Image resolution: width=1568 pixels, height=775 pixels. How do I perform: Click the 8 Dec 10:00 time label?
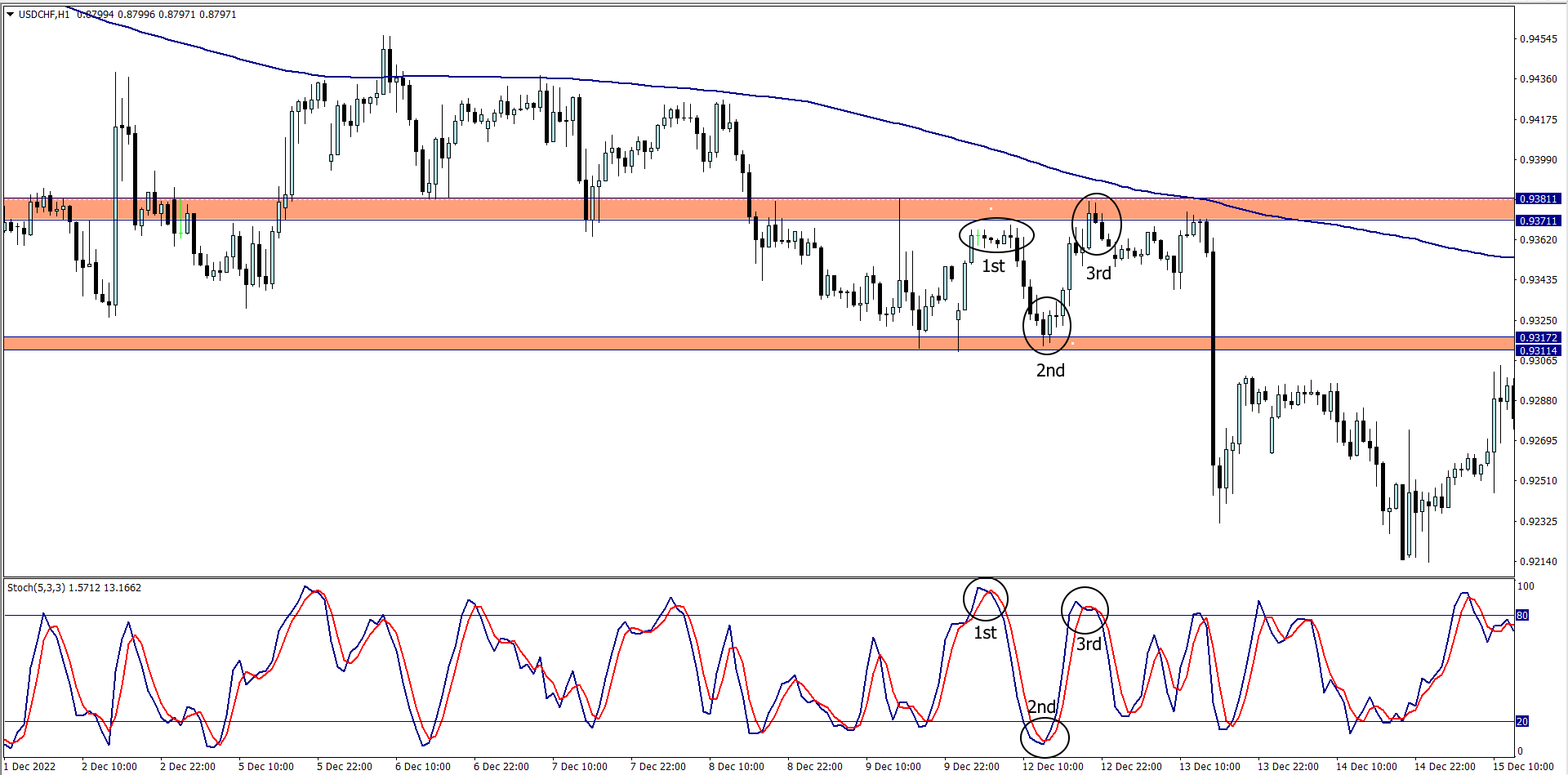737,767
